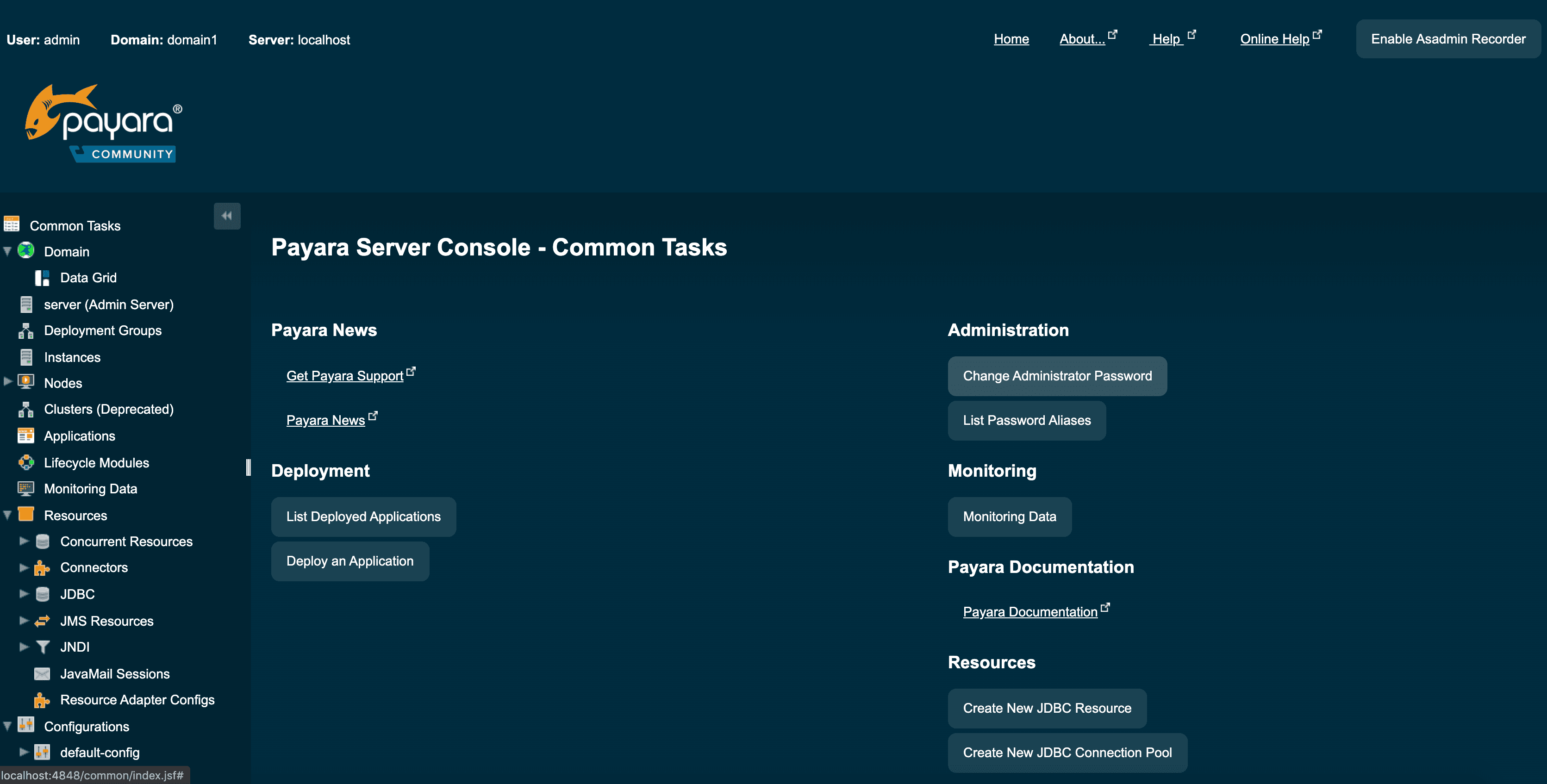The image size is (1547, 784).
Task: Click the Applications icon in sidebar
Action: pos(25,435)
